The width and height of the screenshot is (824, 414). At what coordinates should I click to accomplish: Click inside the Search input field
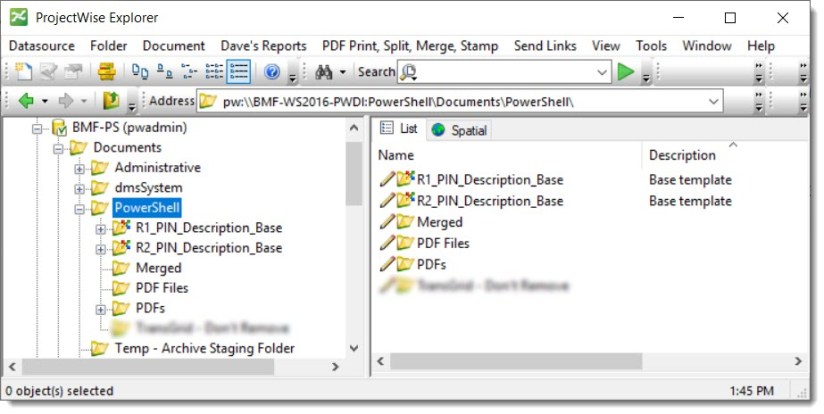[505, 72]
